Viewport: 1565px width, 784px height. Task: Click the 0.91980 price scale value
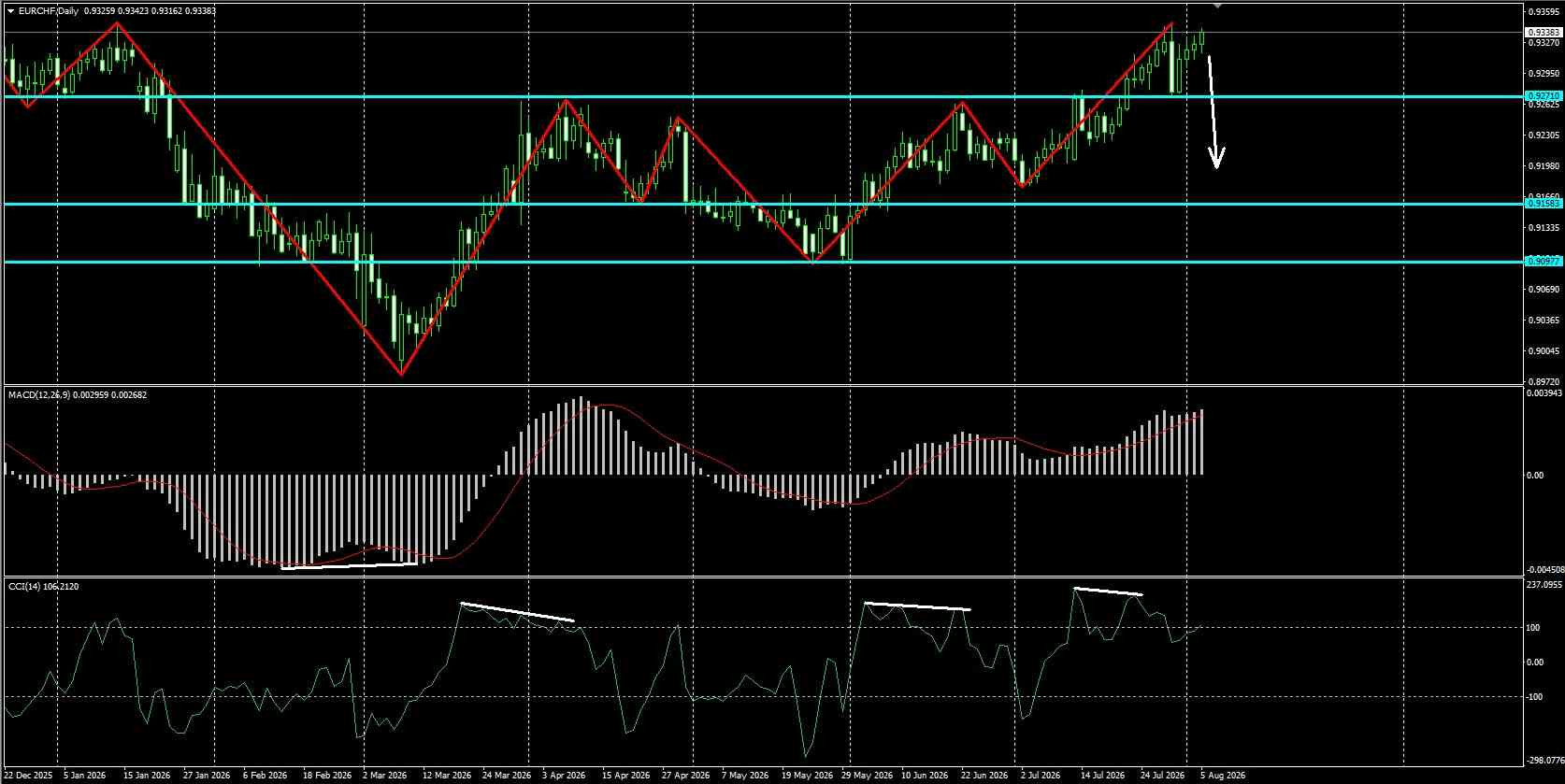(x=1543, y=166)
